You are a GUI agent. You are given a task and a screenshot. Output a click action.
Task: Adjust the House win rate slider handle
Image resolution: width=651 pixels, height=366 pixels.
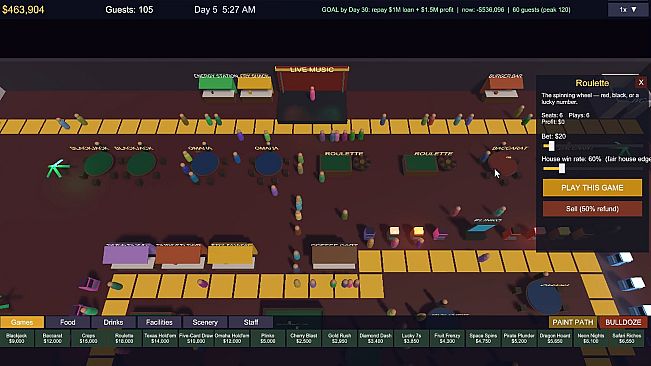point(562,168)
